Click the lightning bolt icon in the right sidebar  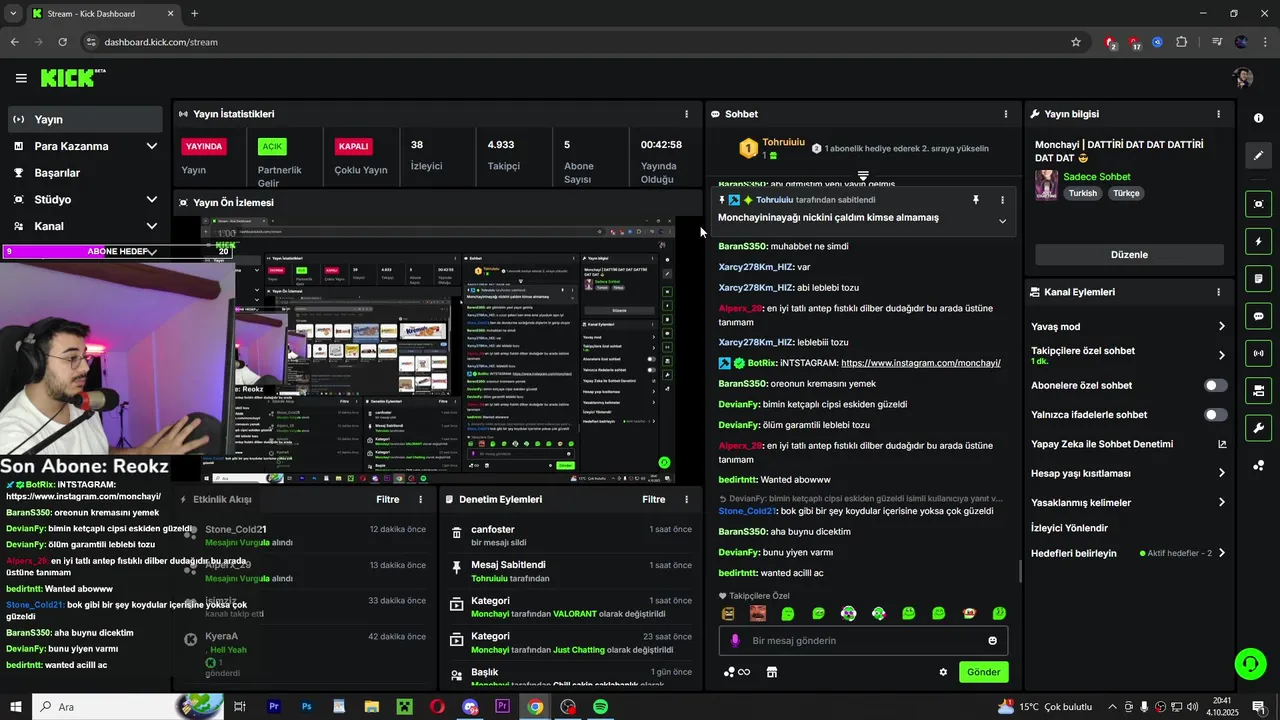(x=1258, y=242)
